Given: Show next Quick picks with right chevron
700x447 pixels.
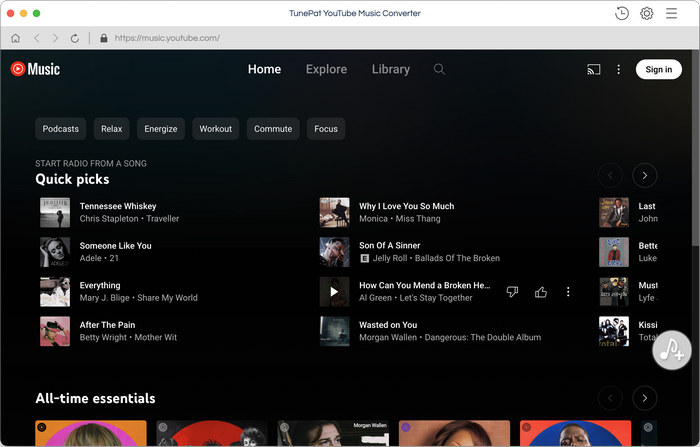Looking at the screenshot, I should click(x=645, y=175).
